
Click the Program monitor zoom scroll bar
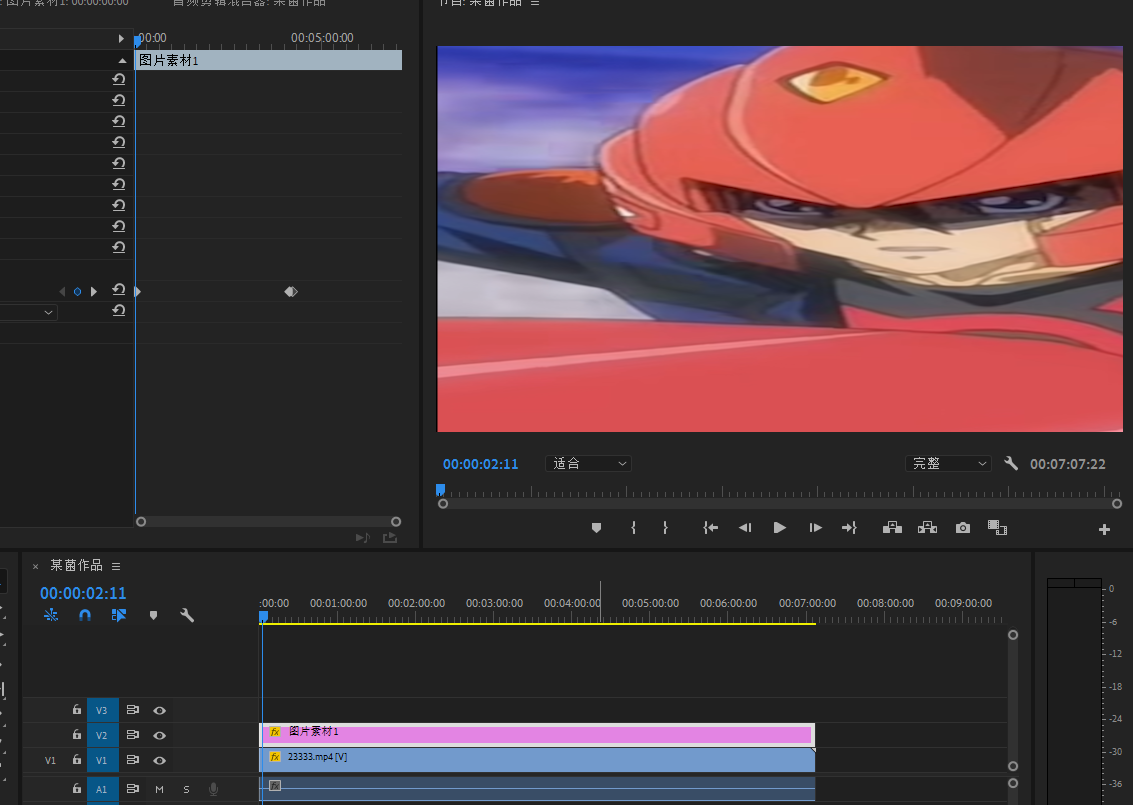click(x=780, y=504)
